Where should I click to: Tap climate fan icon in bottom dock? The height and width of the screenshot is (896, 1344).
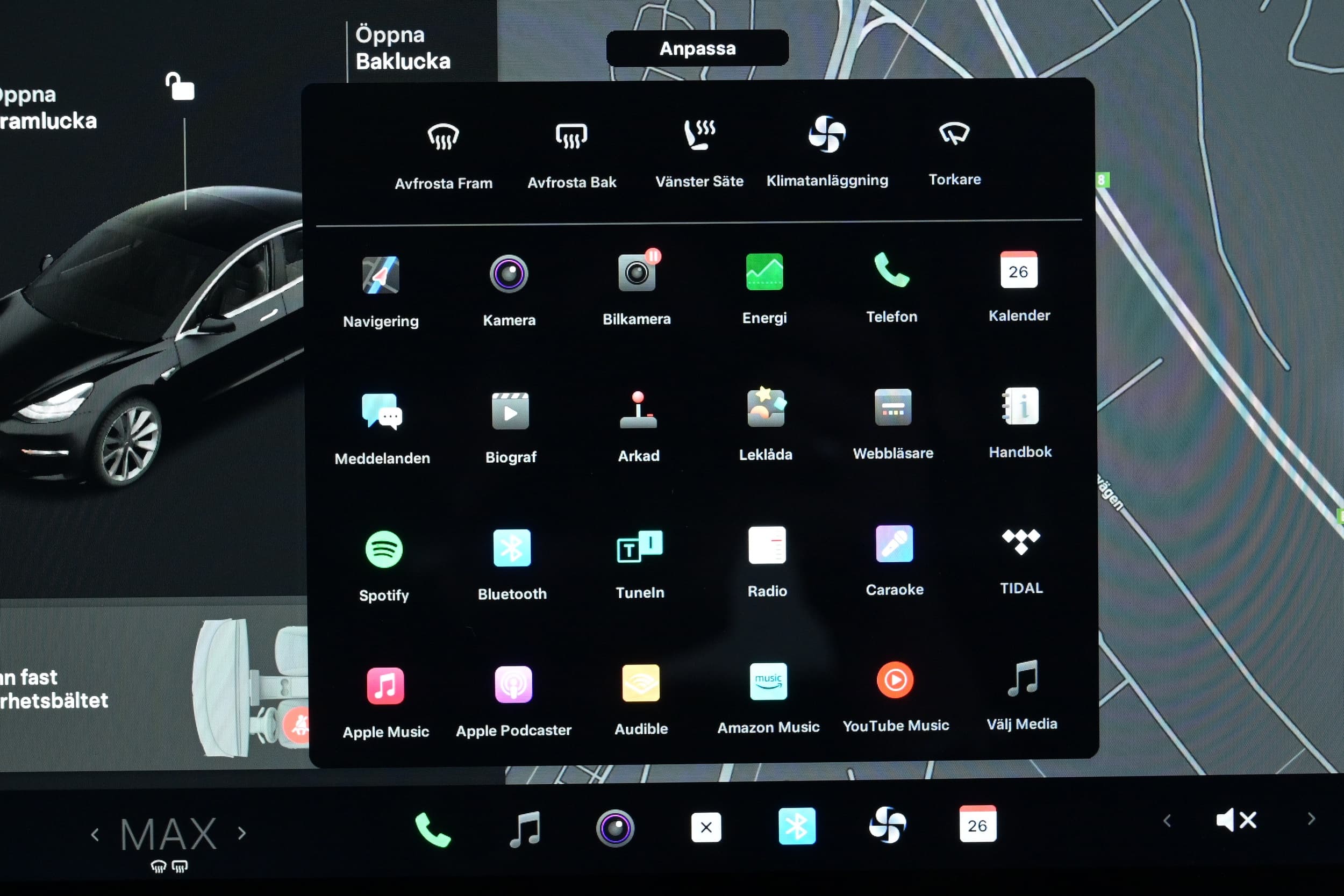[887, 825]
